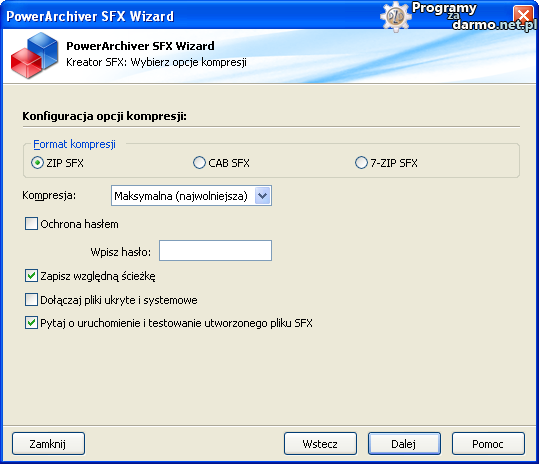The image size is (539, 464).
Task: Uncheck Zapisz względną ścieżkę
Action: click(31, 276)
